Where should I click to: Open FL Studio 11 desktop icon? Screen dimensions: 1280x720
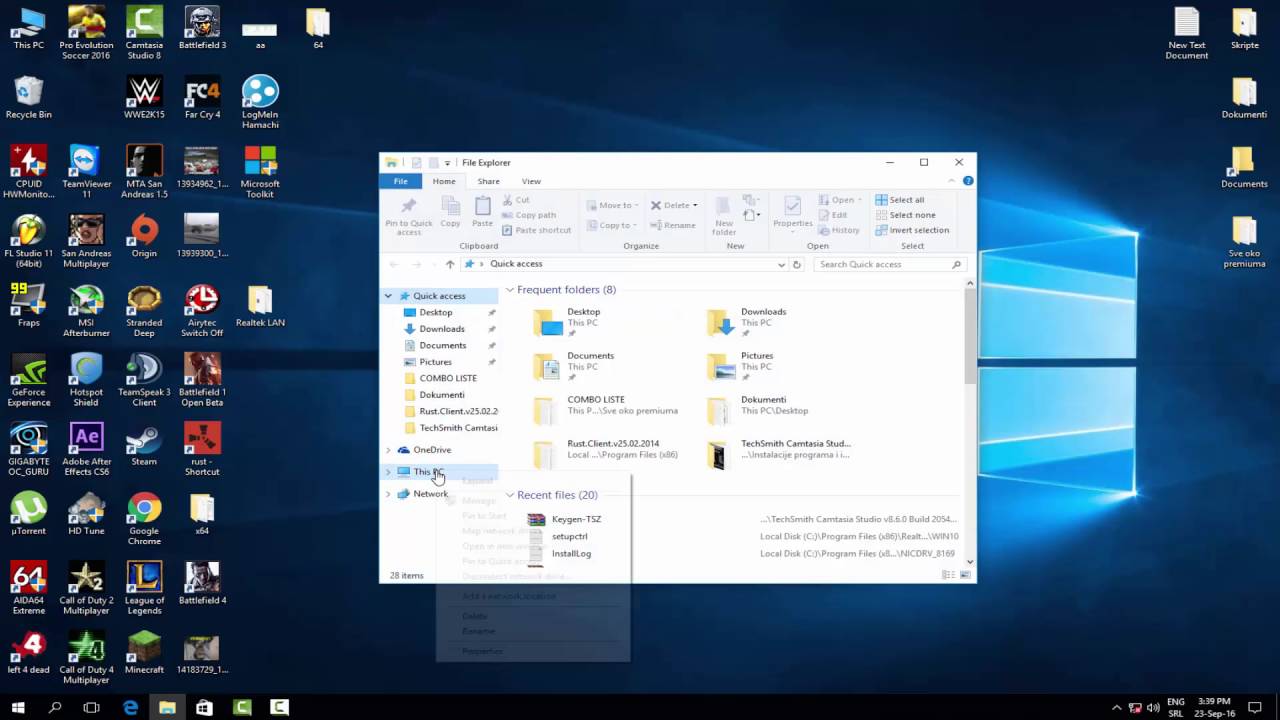coord(28,241)
